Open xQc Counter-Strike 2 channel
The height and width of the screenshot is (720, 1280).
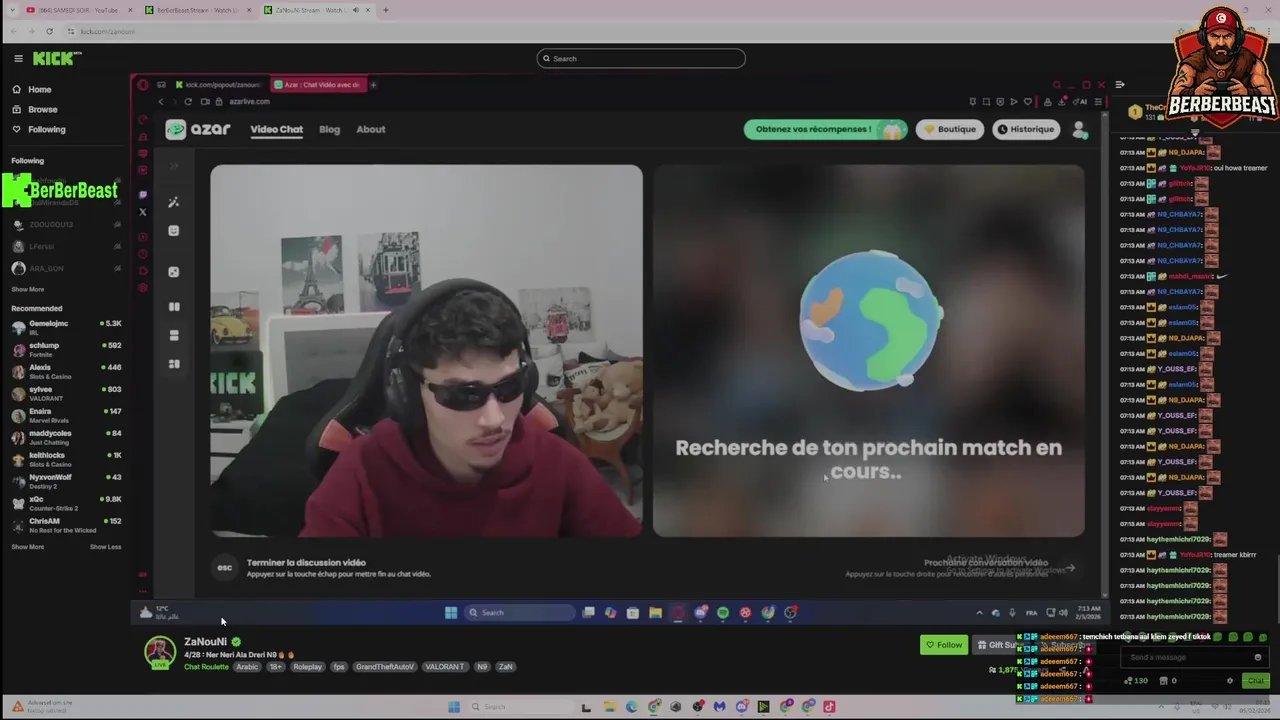coord(65,502)
